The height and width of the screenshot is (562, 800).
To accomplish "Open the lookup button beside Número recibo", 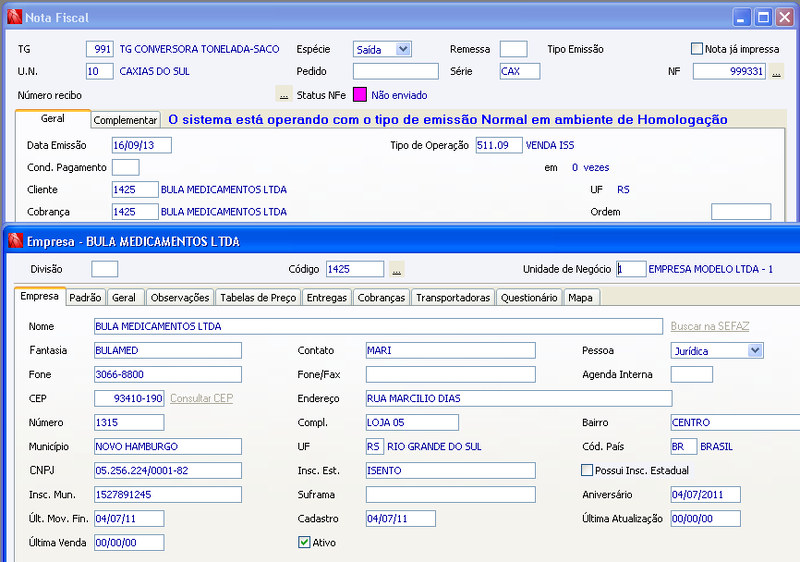I will click(x=284, y=95).
